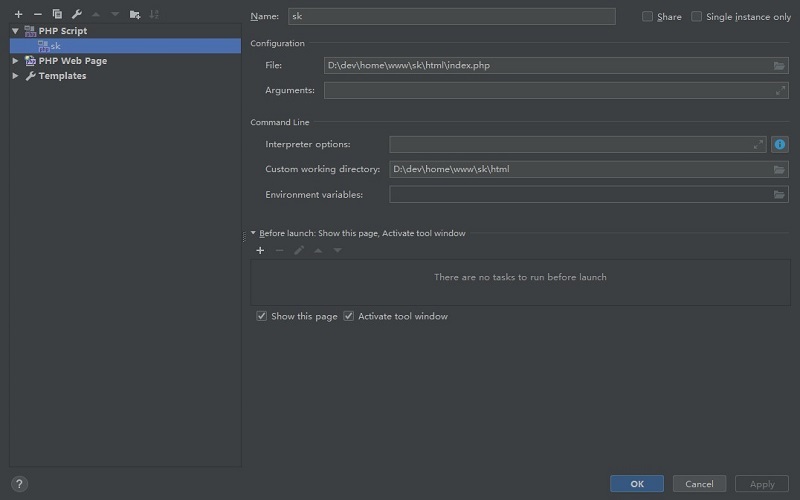Disable Activate tool window checkbox
800x500 pixels.
click(349, 316)
